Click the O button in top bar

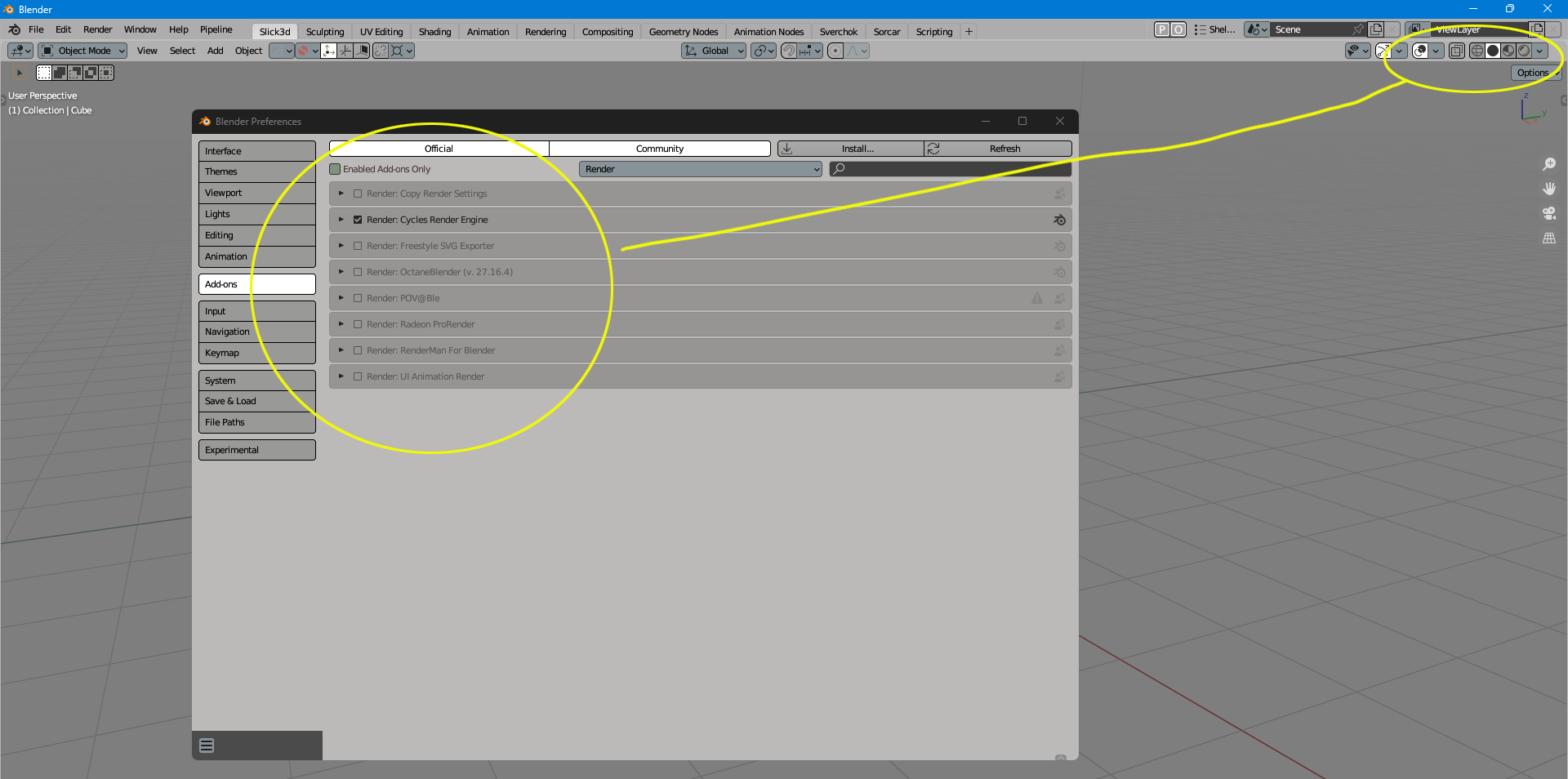click(x=1178, y=29)
